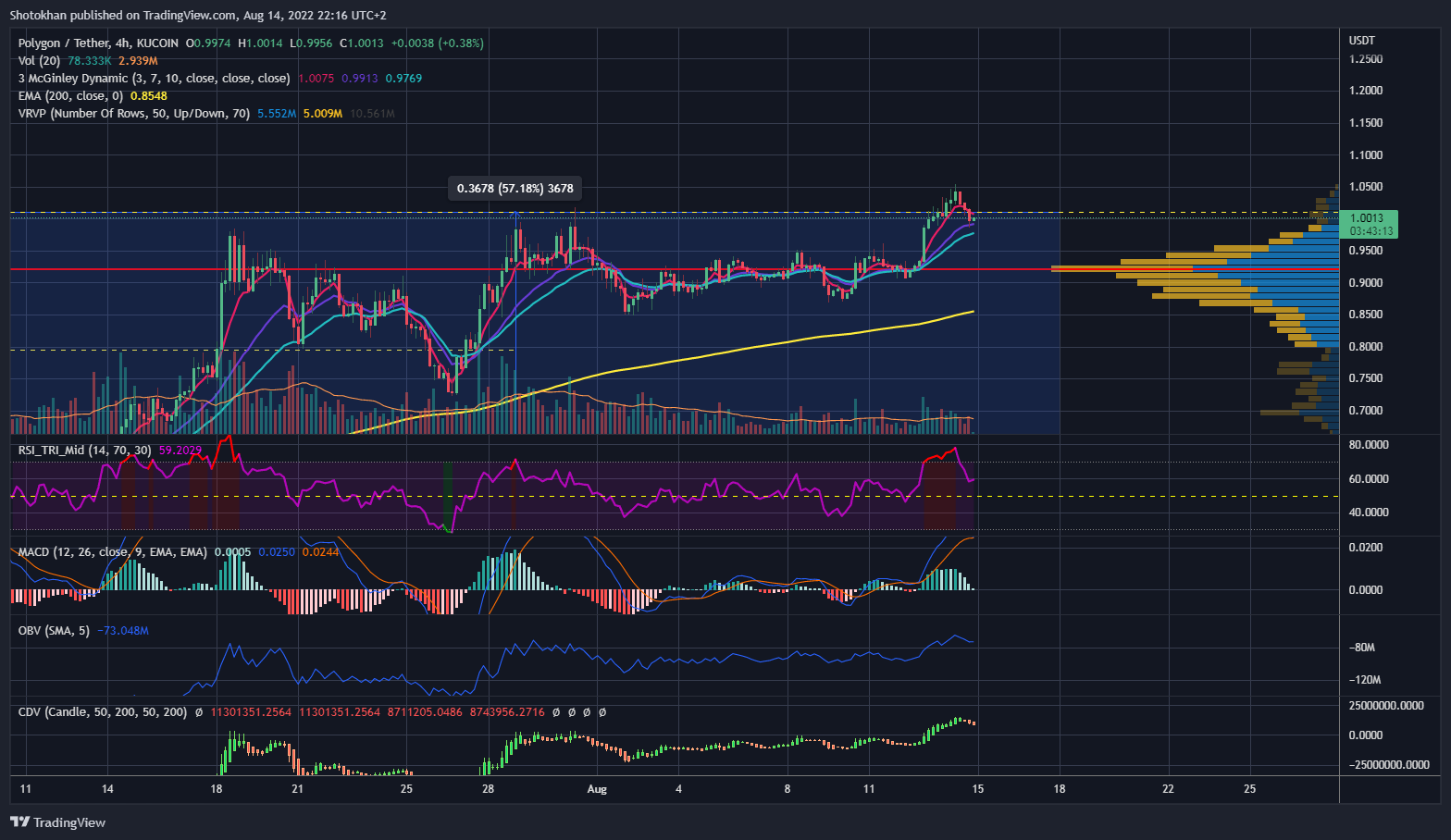
Task: Click the 22 date on the time axis
Action: (x=1168, y=789)
